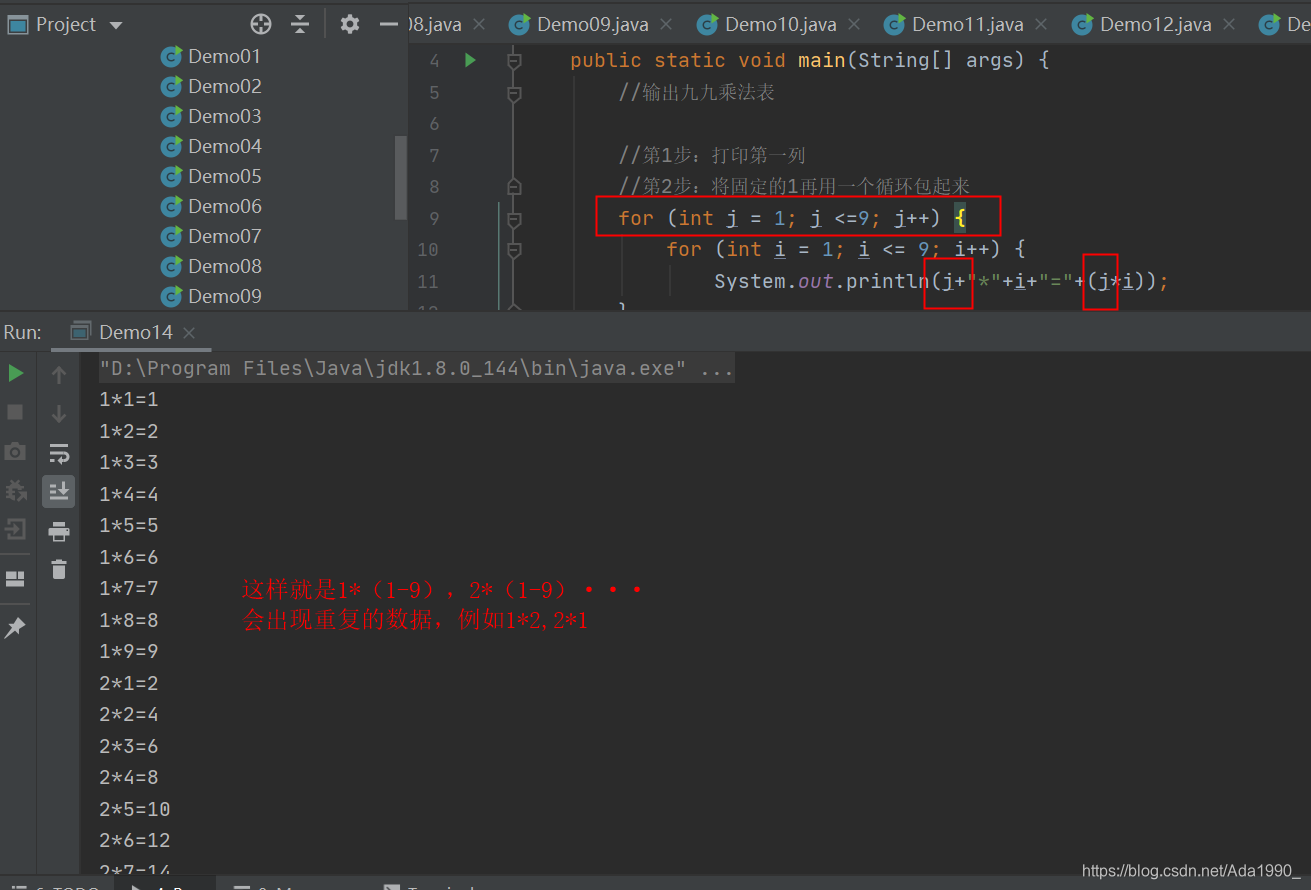Viewport: 1311px width, 890px height.
Task: Click the Project panel vertical scrollbar
Action: 401,178
